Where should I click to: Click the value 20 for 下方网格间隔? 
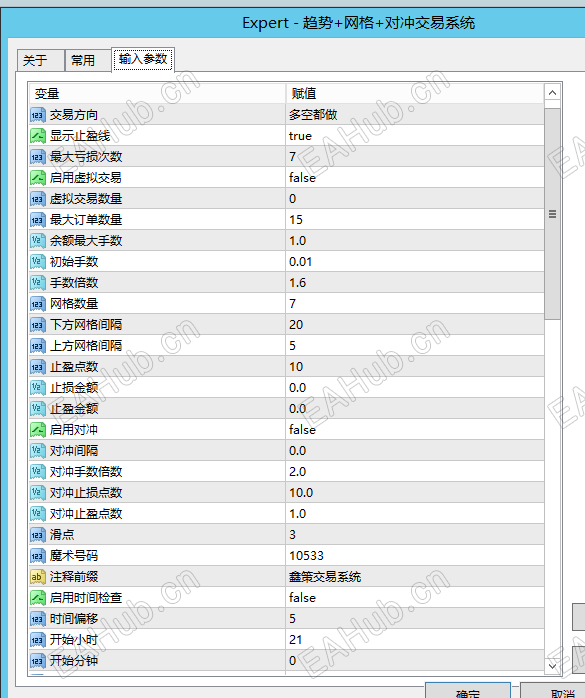296,325
